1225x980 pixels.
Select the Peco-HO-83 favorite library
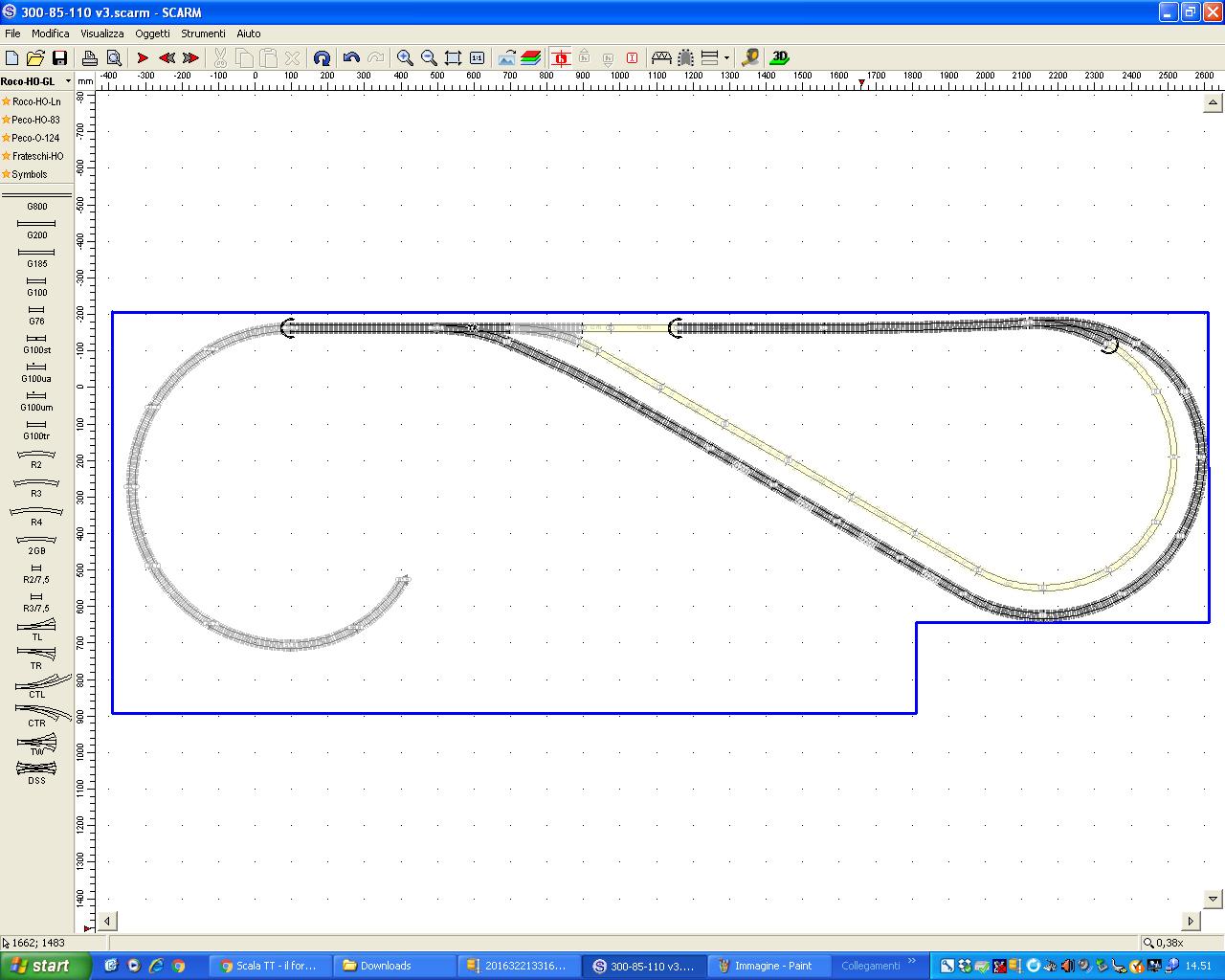click(x=36, y=120)
